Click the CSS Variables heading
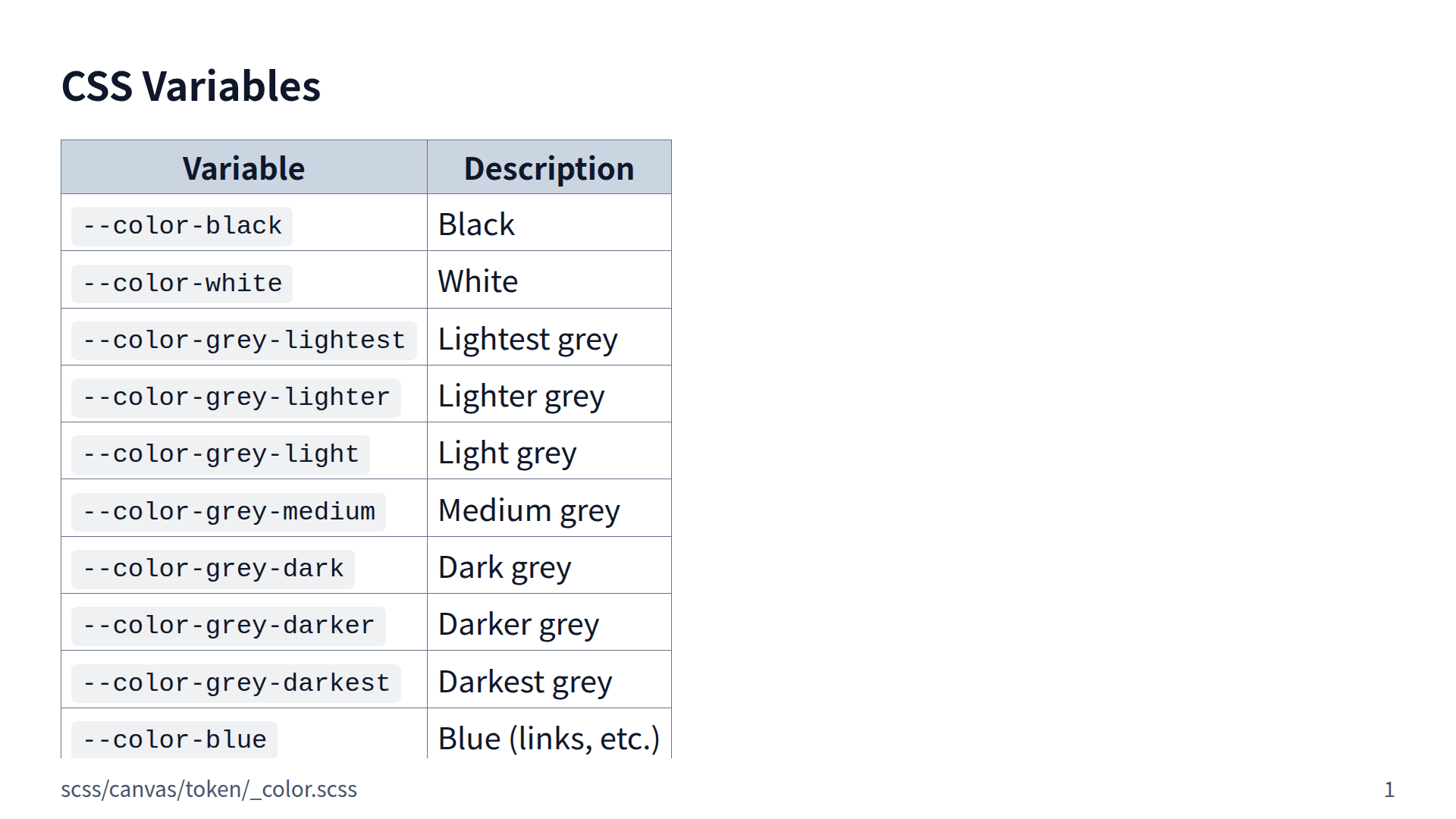Viewport: 1456px width, 819px height. (x=191, y=86)
